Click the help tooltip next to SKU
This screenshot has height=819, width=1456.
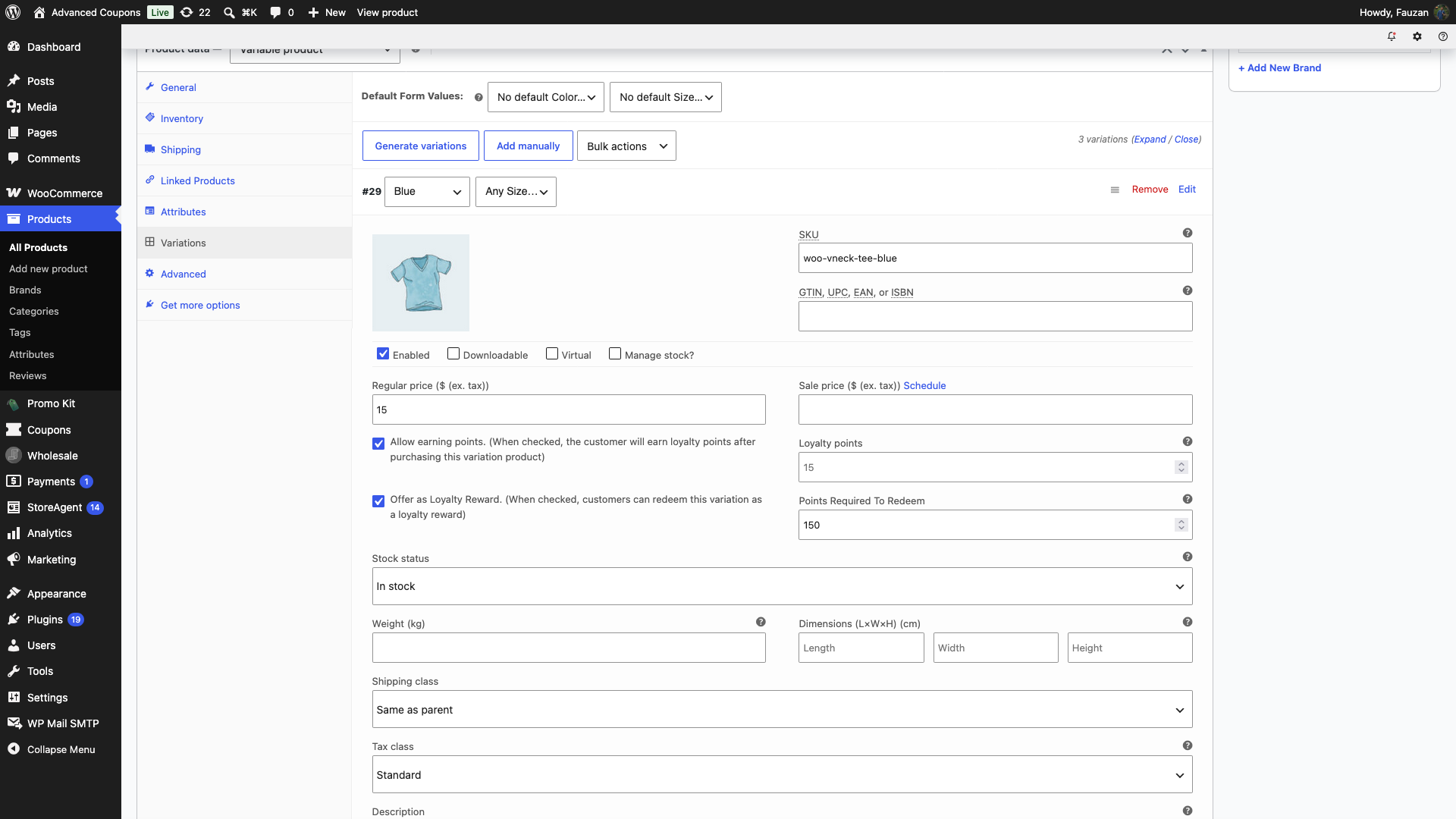click(x=1188, y=234)
